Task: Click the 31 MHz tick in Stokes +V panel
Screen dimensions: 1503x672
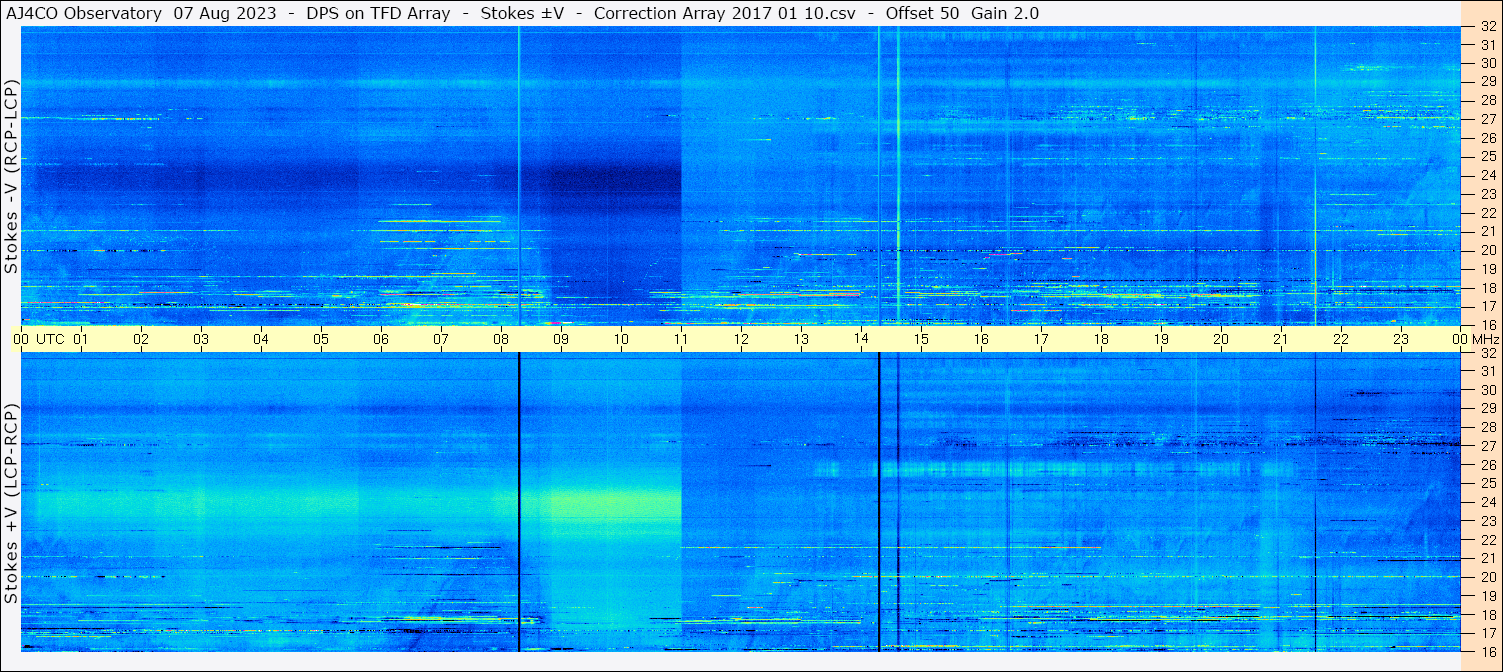Action: (1487, 371)
